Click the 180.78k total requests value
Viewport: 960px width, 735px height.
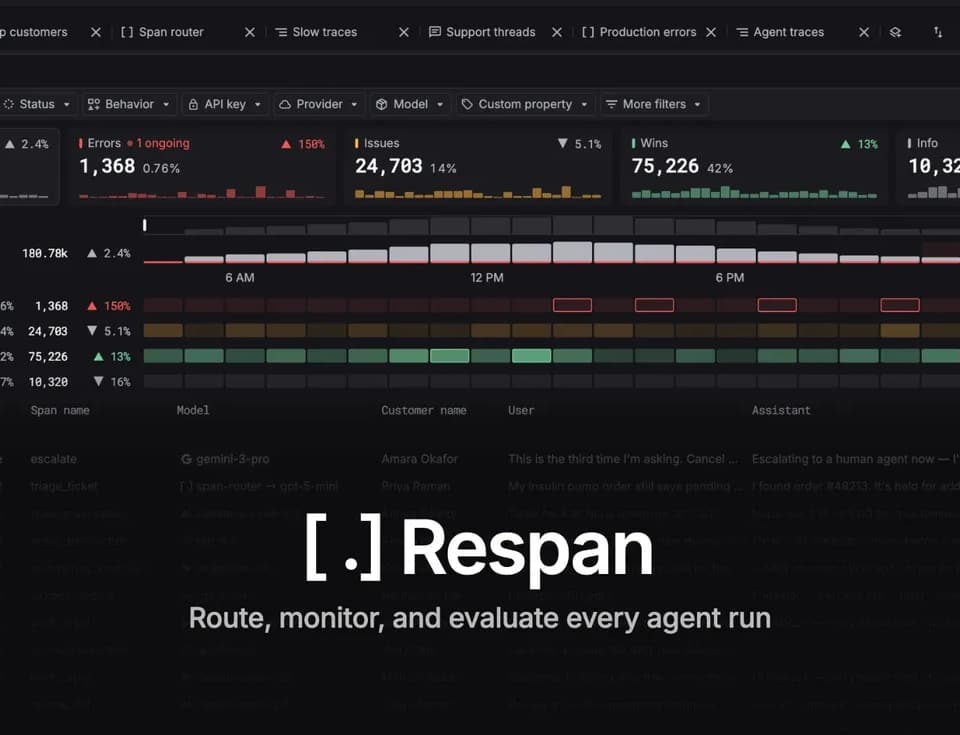[45, 253]
